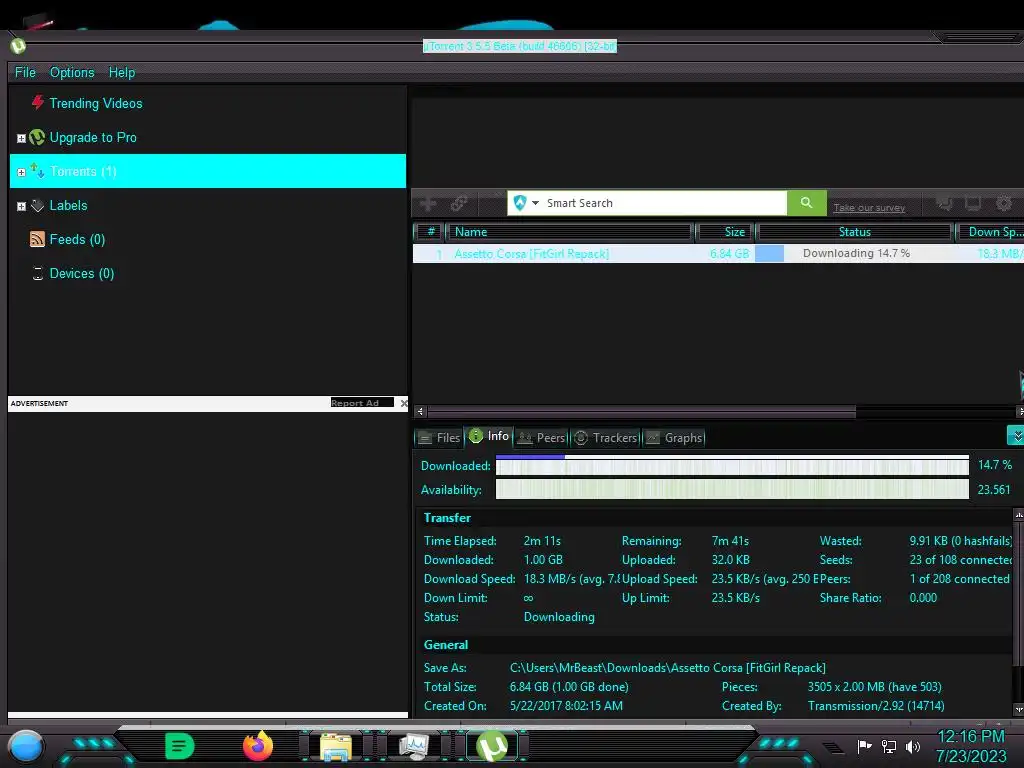Sort torrents by Status column header
The height and width of the screenshot is (768, 1024).
click(x=854, y=232)
